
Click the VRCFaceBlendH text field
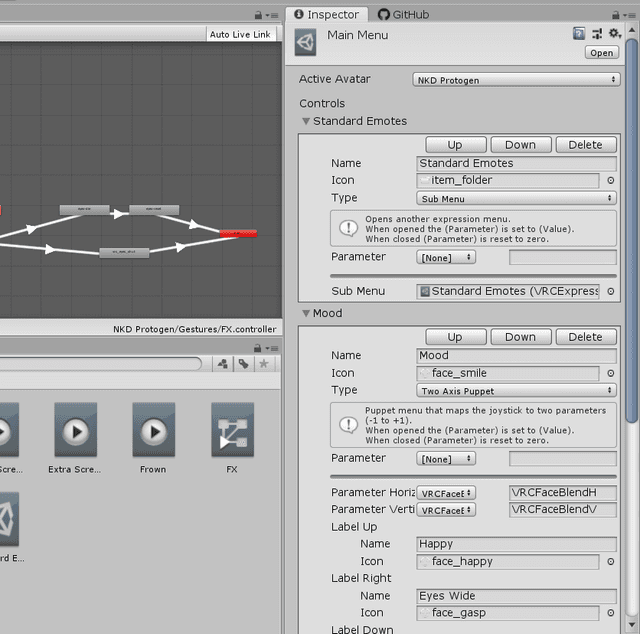pos(562,493)
